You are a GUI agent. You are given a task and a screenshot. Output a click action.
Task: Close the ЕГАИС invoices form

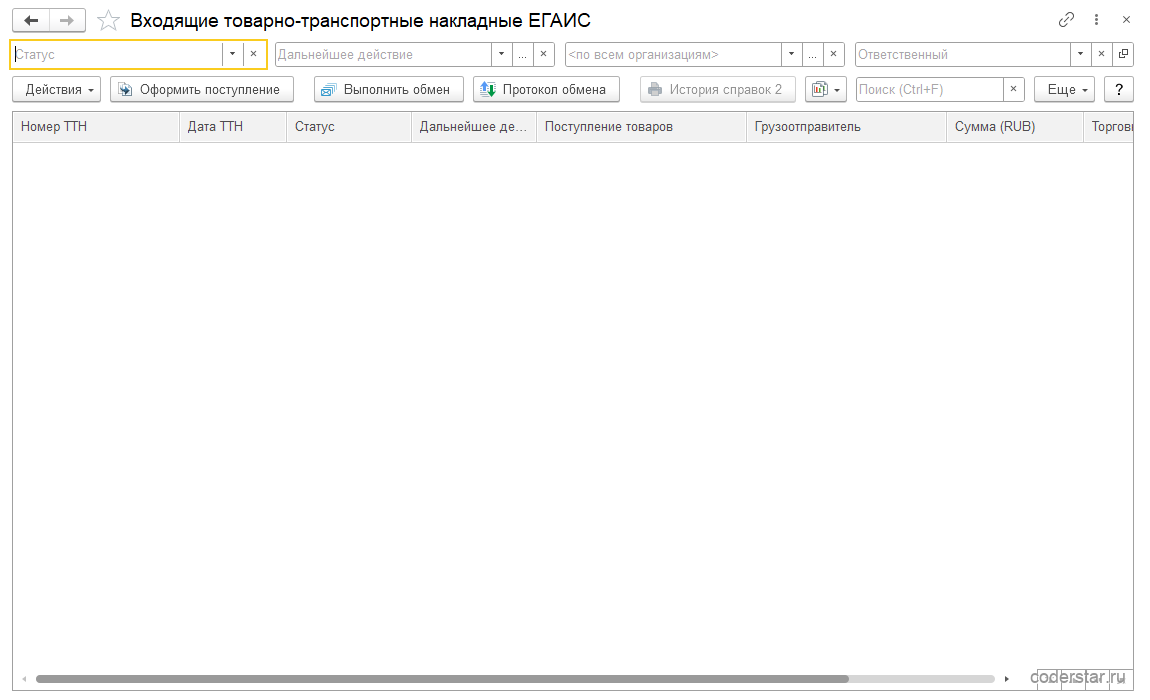click(1127, 20)
